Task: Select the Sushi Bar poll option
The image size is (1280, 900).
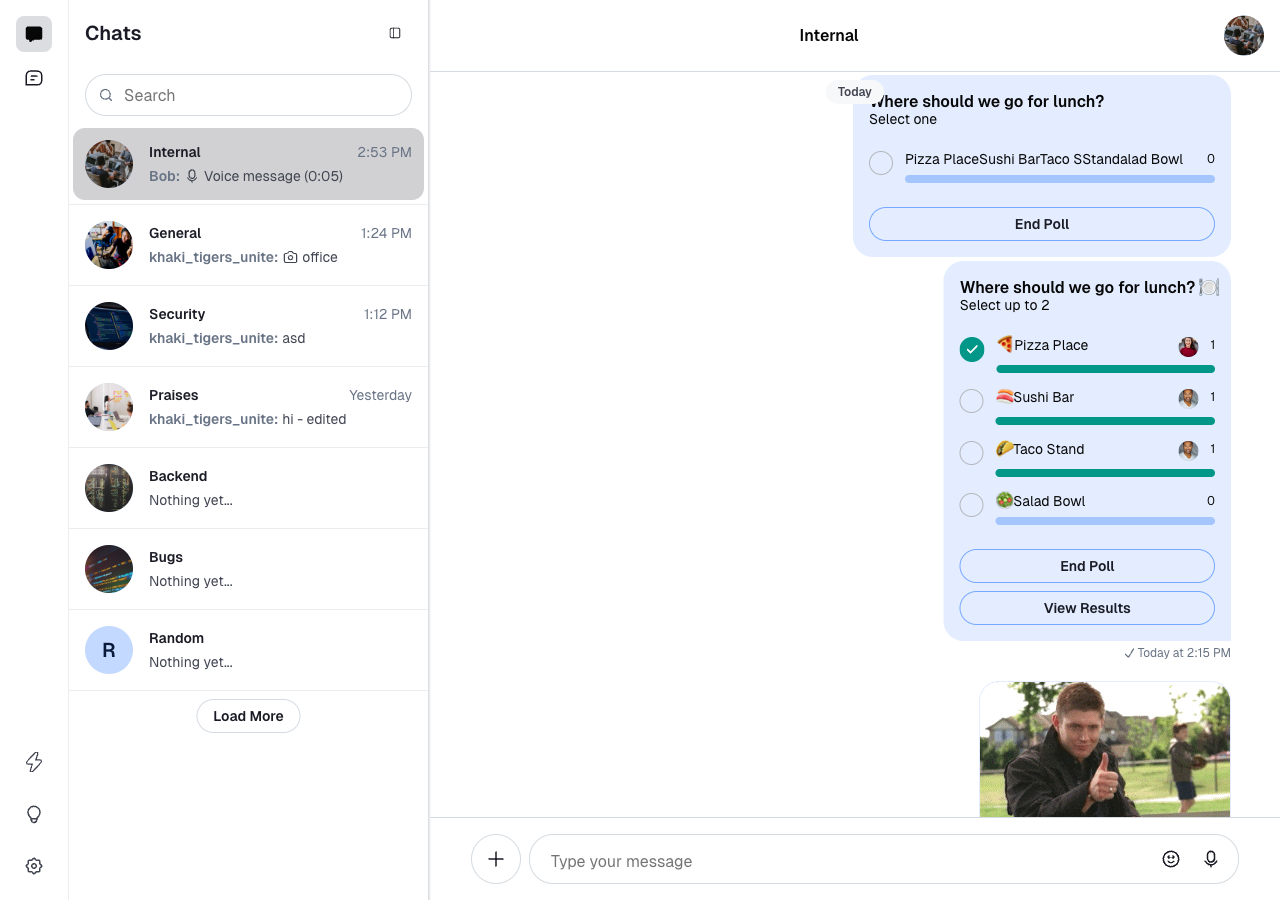Action: pyautogui.click(x=971, y=400)
